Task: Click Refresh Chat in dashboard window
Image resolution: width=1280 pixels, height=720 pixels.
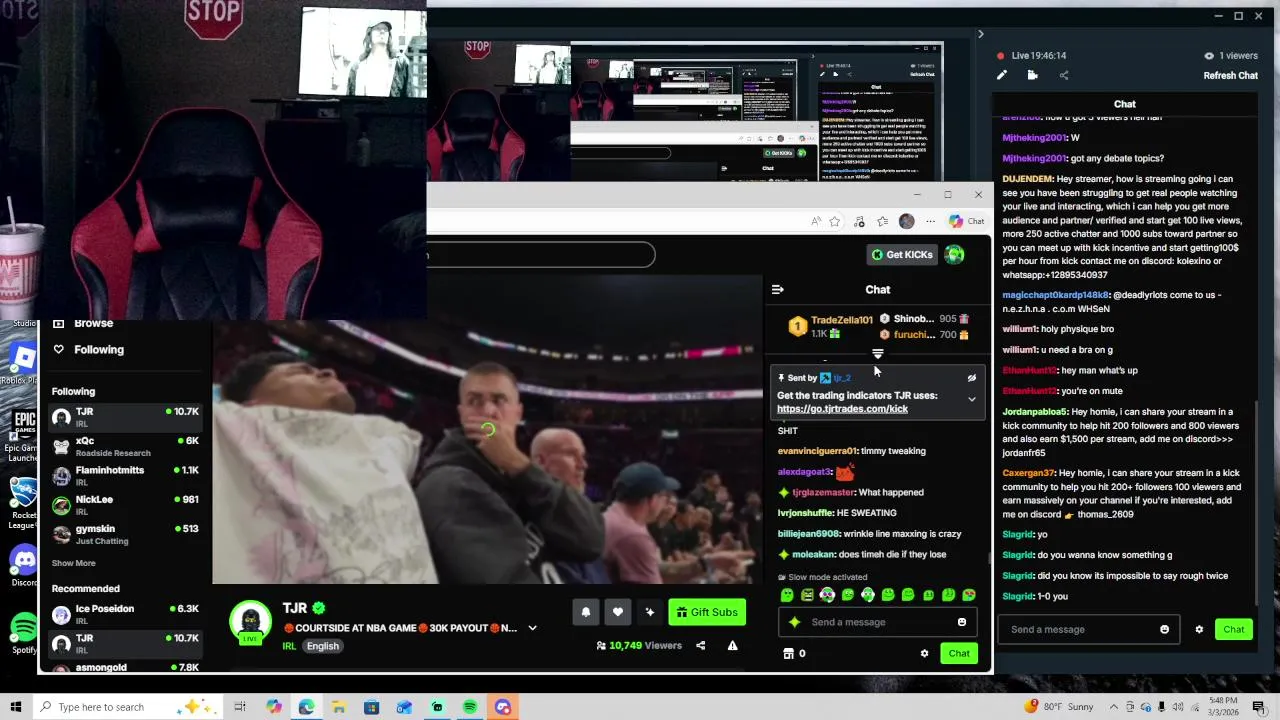Action: (x=1230, y=75)
